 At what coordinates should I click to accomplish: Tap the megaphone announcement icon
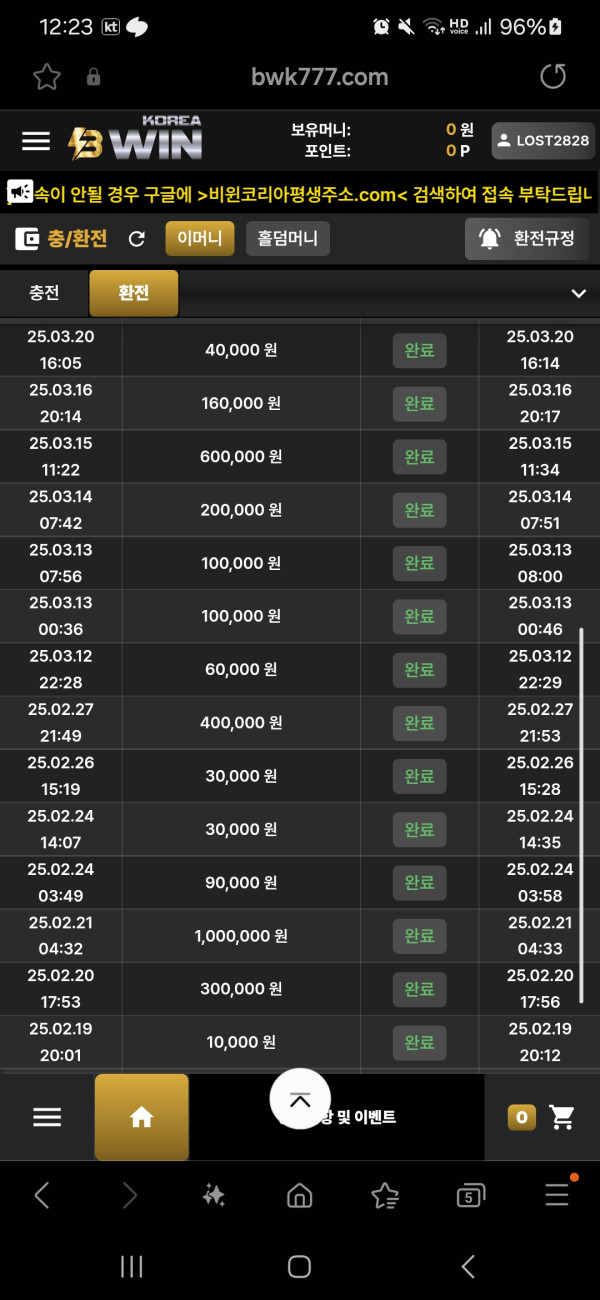point(20,193)
